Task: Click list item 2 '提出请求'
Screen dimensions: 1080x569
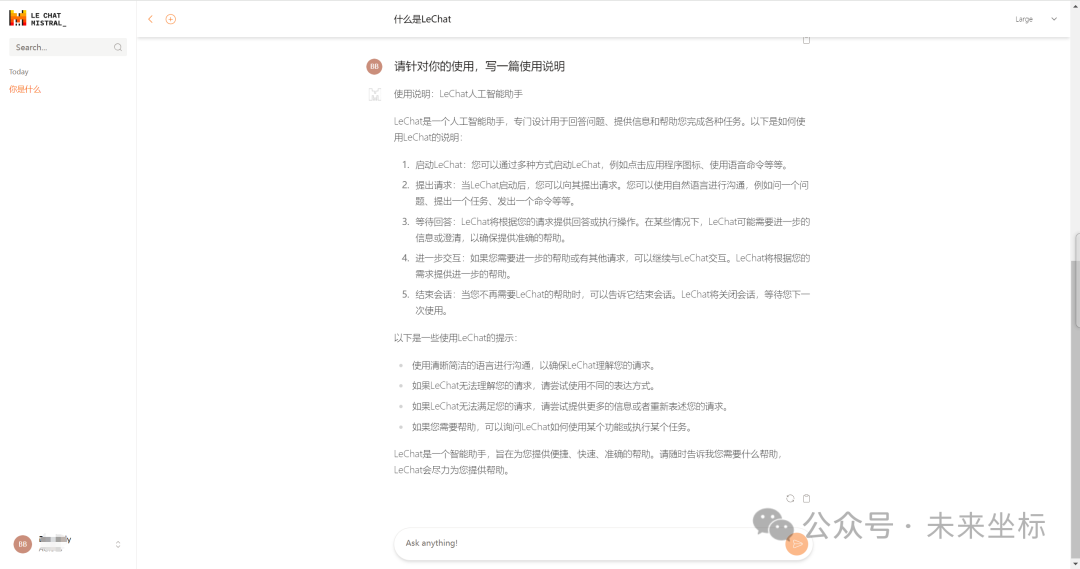Action: click(x=612, y=193)
